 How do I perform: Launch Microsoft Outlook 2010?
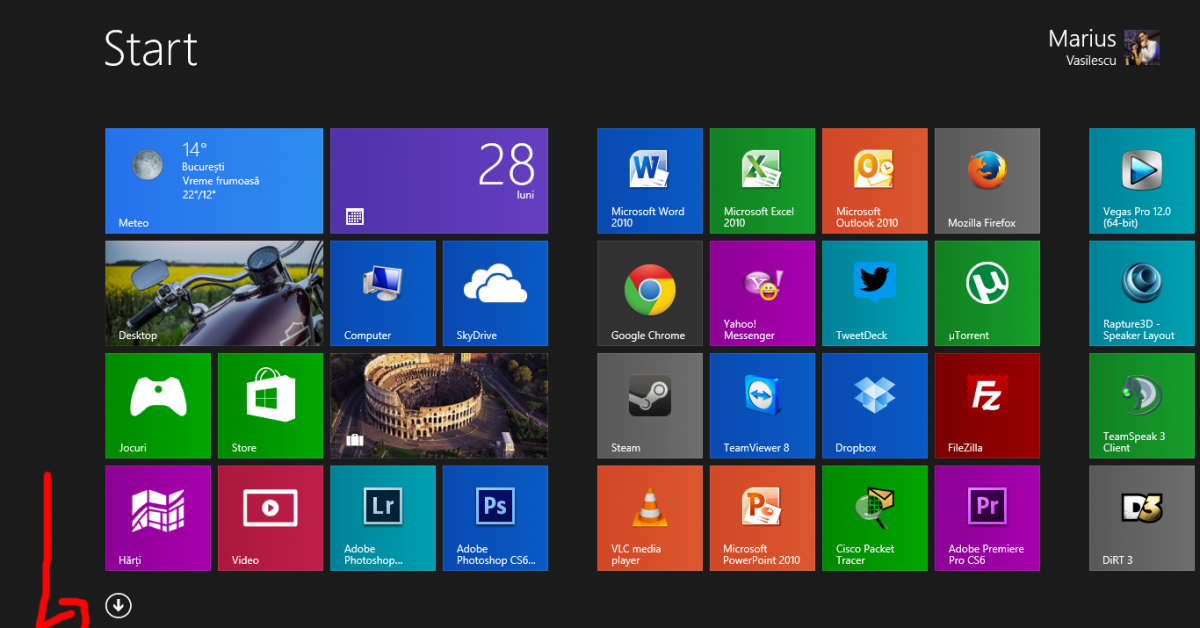tap(875, 181)
